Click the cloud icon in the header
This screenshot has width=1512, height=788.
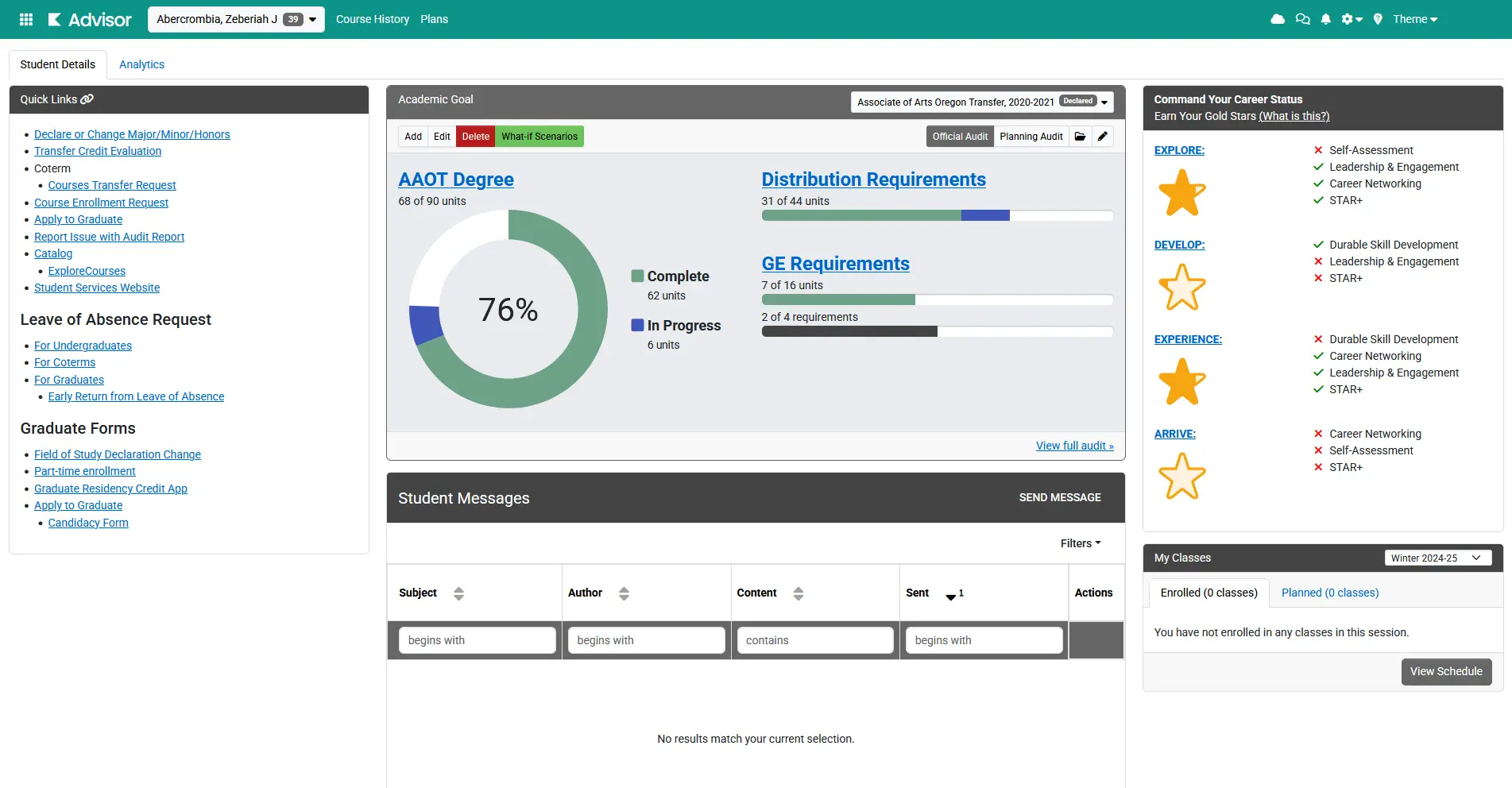(x=1278, y=18)
